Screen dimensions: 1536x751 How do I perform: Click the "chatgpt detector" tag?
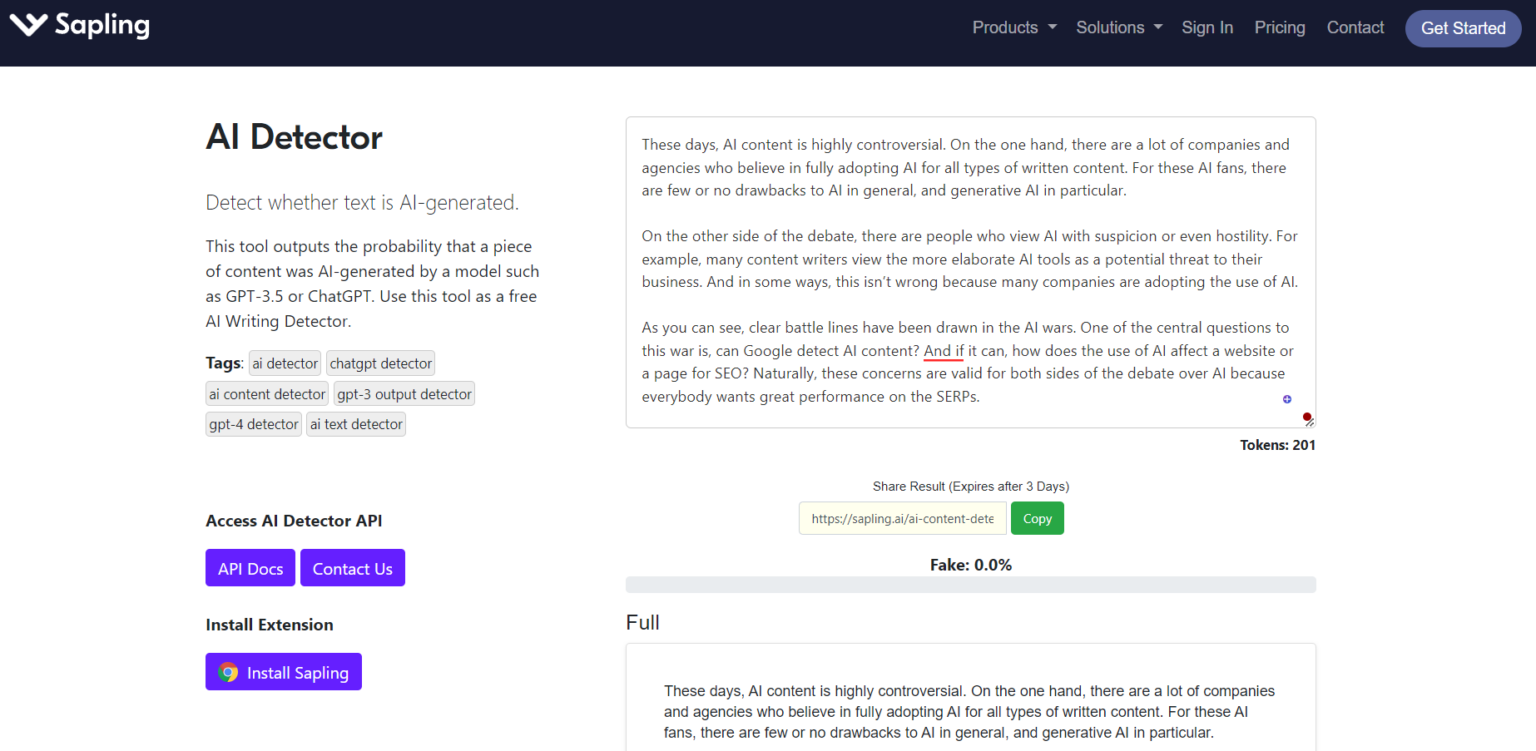[x=380, y=363]
